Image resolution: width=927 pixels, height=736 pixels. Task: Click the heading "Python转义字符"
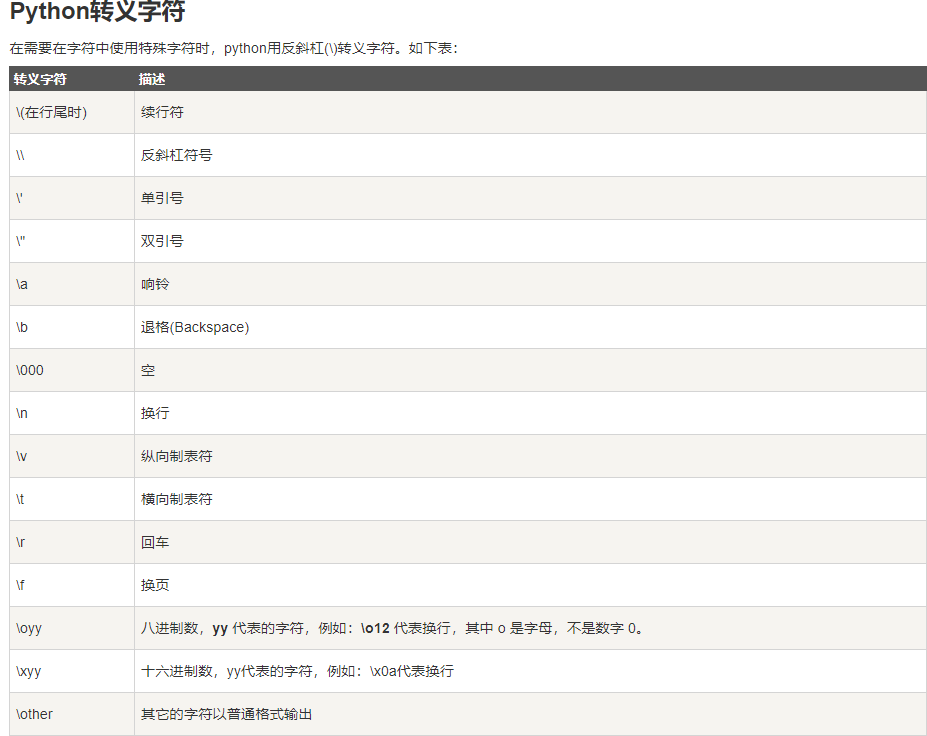point(98,11)
